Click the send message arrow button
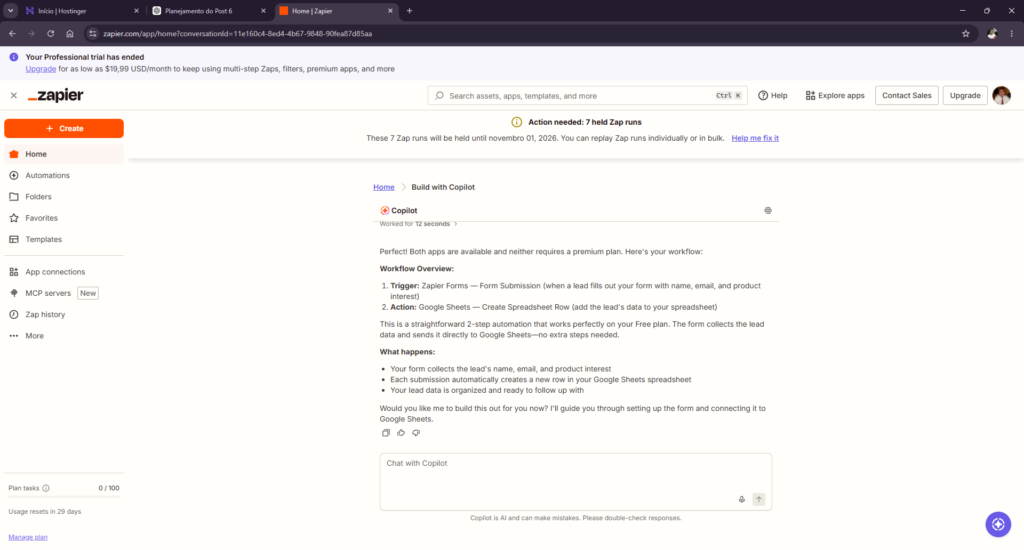Screen dimensions: 1024x550 click(x=759, y=500)
